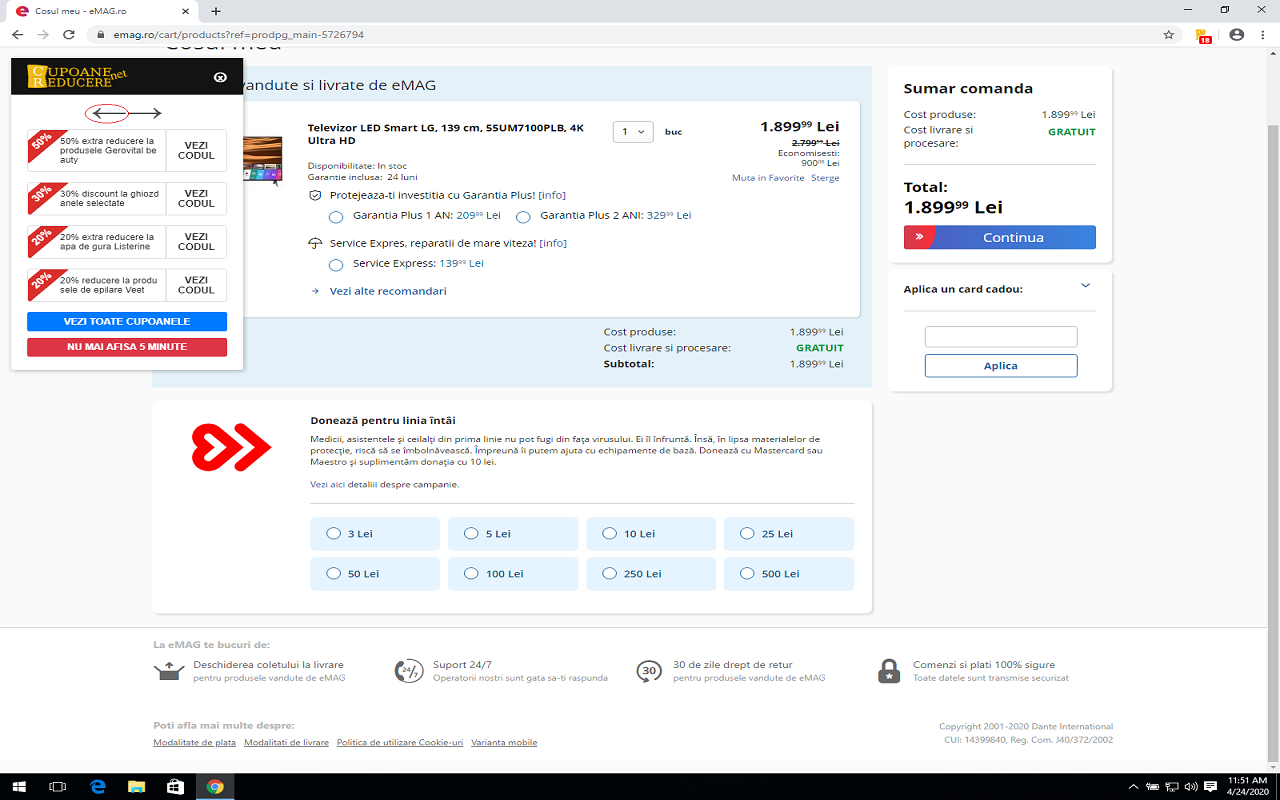Reveal code for 30% ghiozdane coupon
Image resolution: width=1280 pixels, height=800 pixels.
click(x=196, y=198)
